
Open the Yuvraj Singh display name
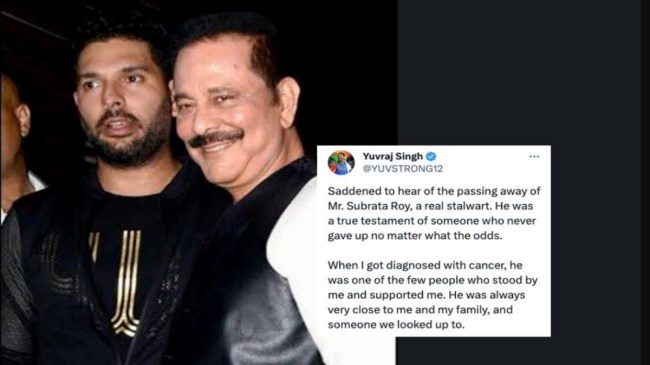point(393,156)
